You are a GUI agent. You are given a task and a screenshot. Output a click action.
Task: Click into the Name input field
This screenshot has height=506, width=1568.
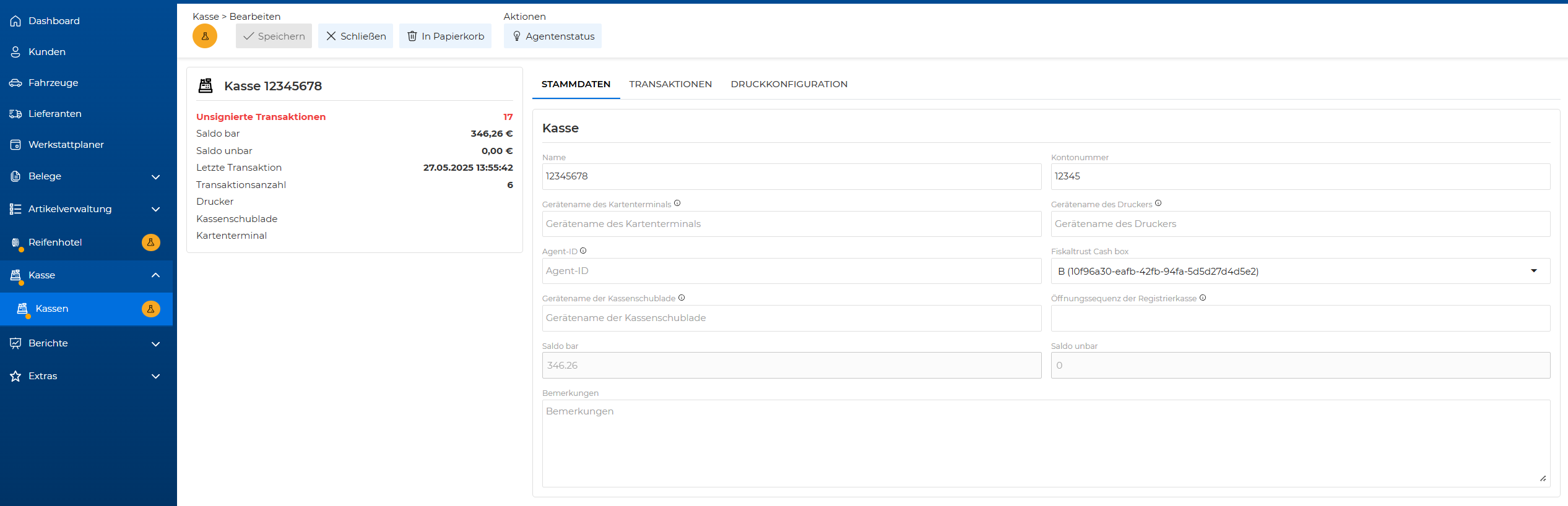(792, 176)
